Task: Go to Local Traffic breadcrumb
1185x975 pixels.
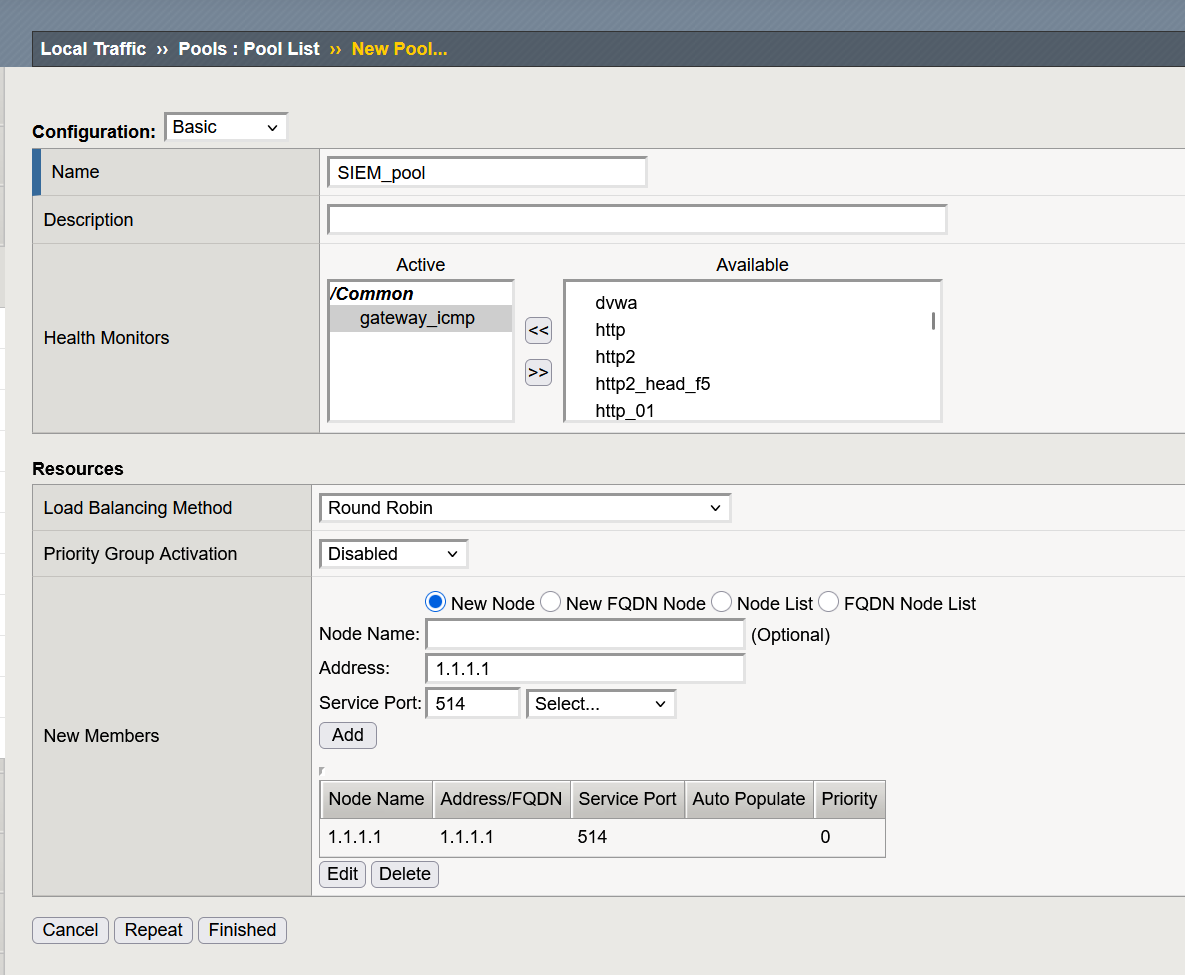Action: pos(93,49)
